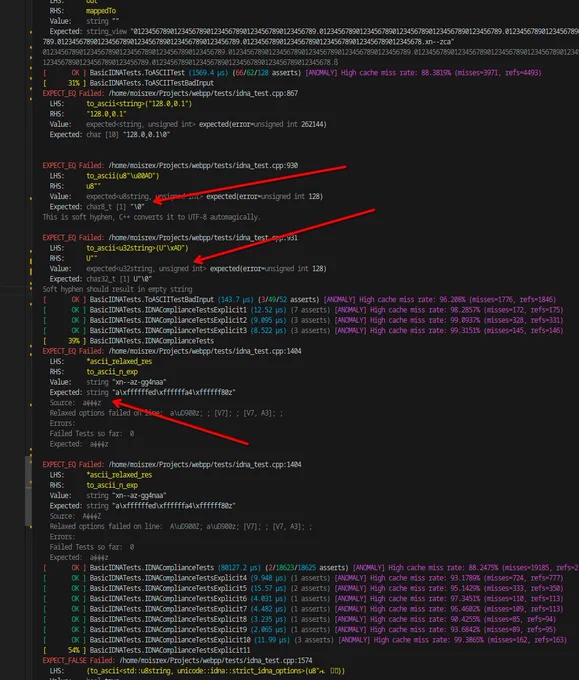Screen dimensions: 579x680
Task: Click LHS text to_ascii<string>("128.0,0.1")
Action: 139,104
